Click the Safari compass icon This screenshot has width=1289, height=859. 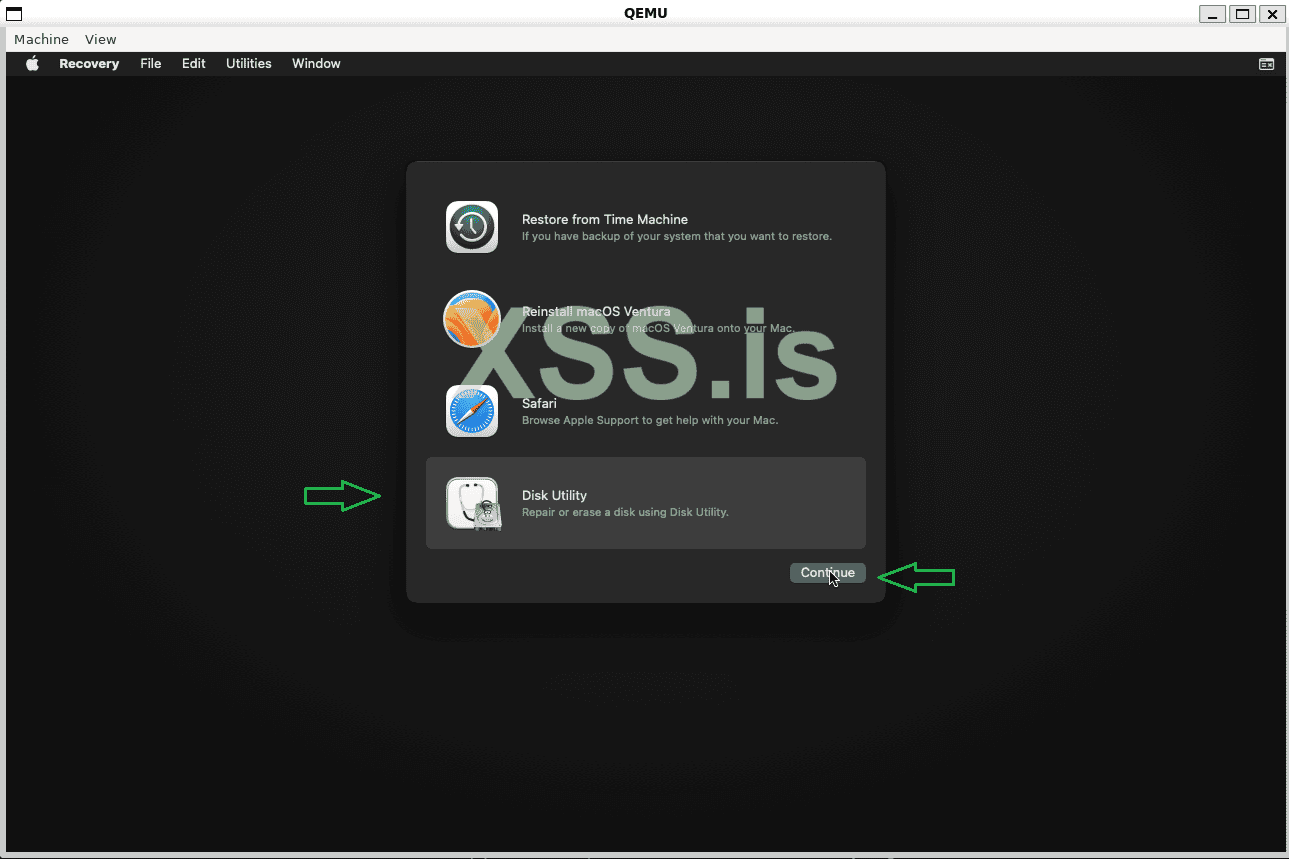tap(472, 411)
